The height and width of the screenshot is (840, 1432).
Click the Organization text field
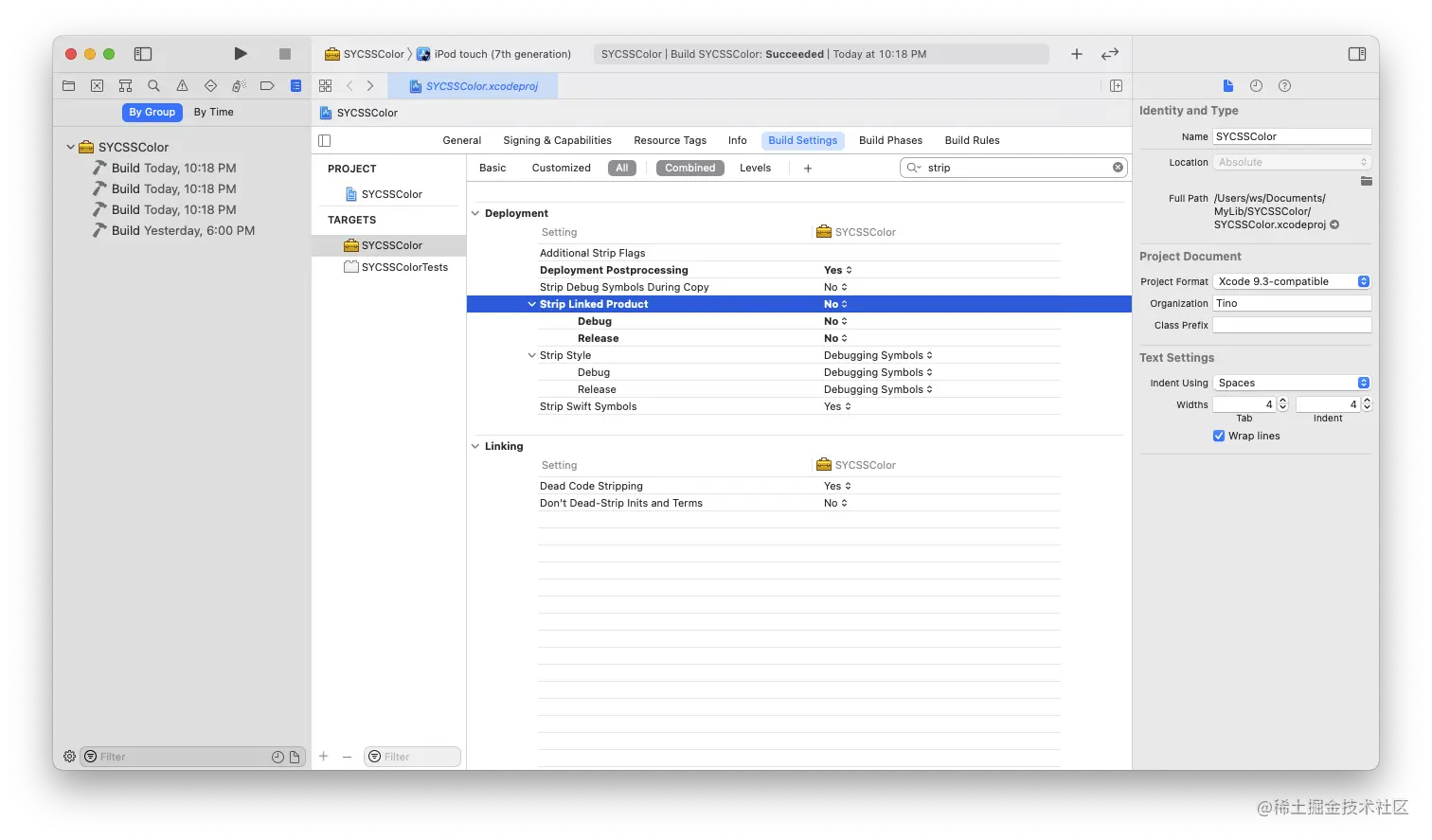pyautogui.click(x=1292, y=303)
